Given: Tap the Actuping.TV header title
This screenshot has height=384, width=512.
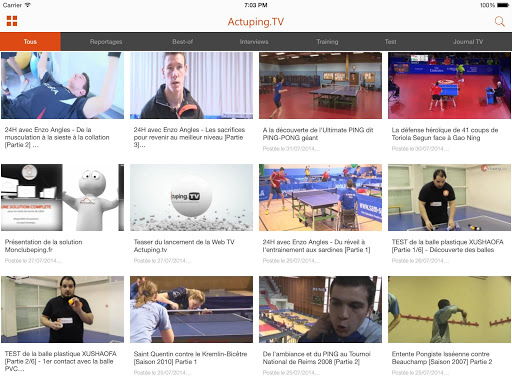Looking at the screenshot, I should coord(256,22).
